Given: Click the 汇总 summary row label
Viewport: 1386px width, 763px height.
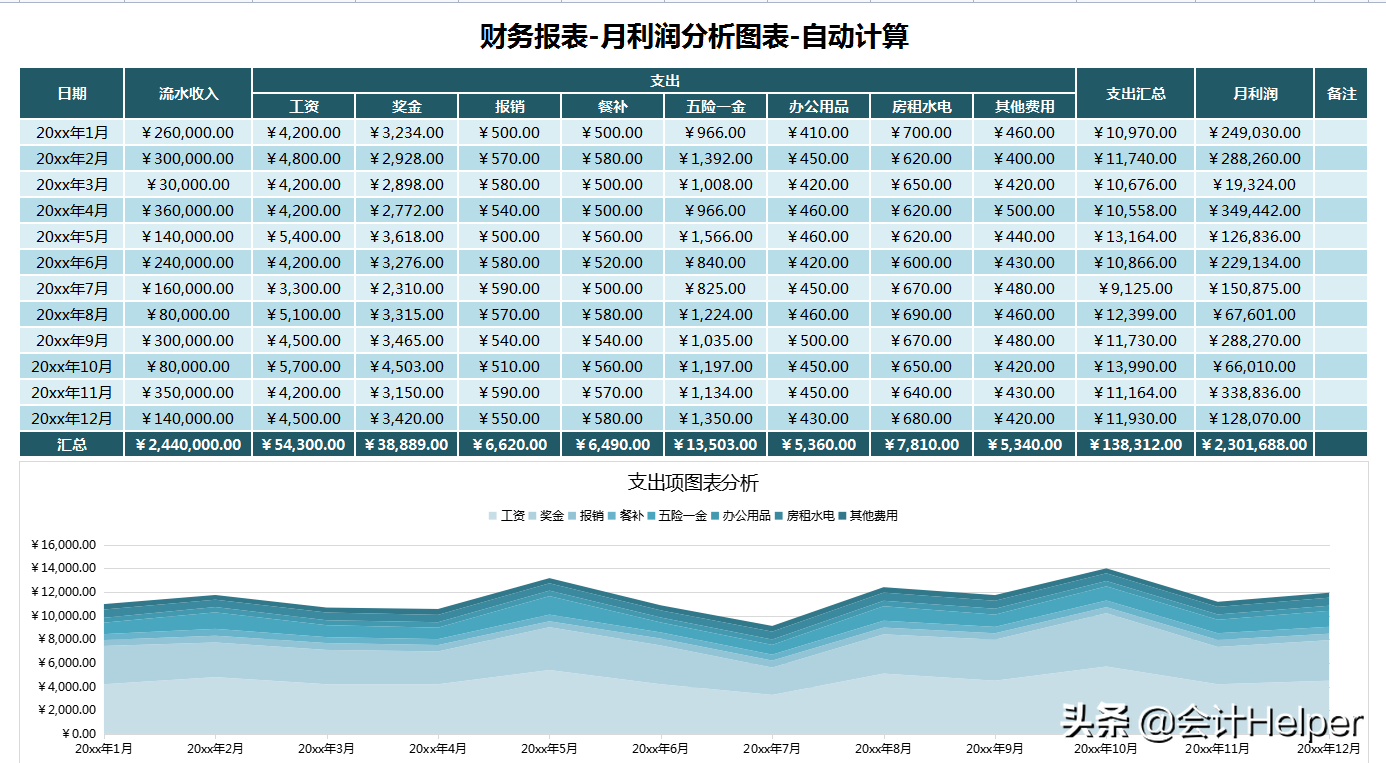Looking at the screenshot, I should tap(70, 443).
